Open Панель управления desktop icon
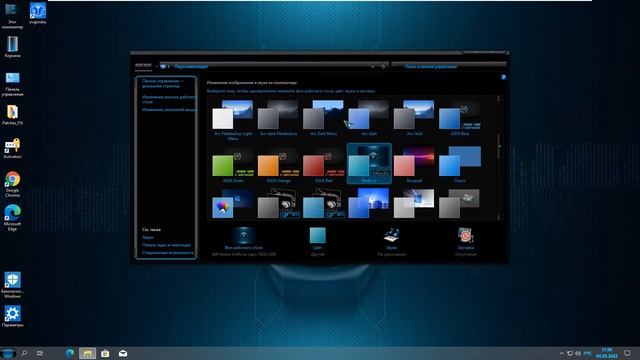 click(12, 84)
